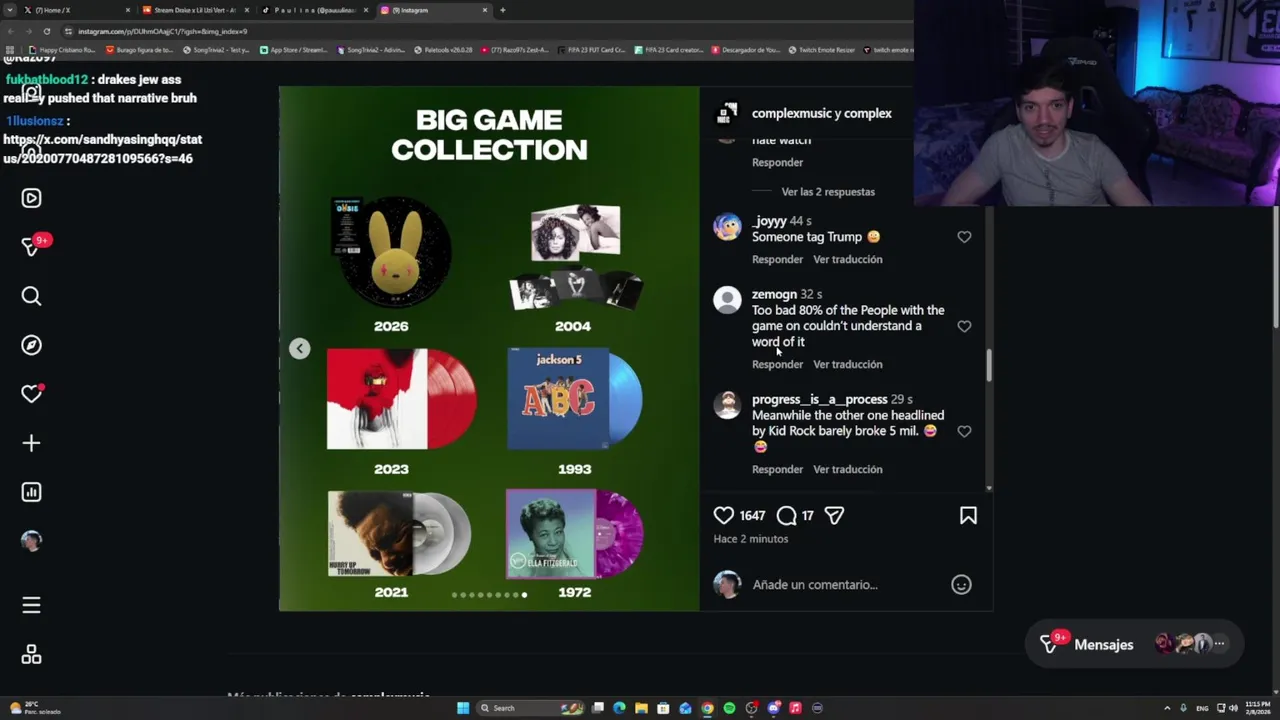Show hidden system tray icons chevron
1280x720 pixels.
pos(1166,708)
